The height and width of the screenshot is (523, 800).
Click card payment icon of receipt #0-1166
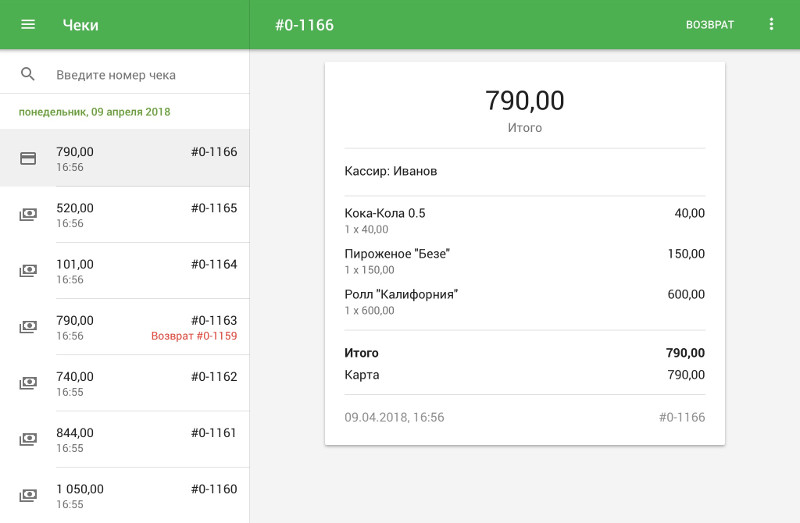[x=28, y=158]
